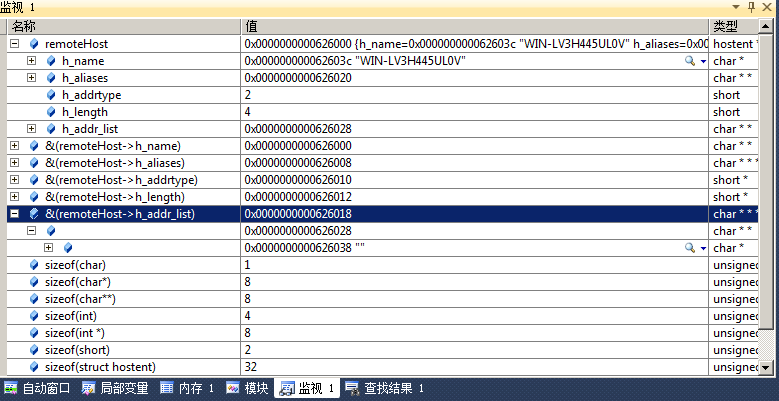Open visualizer dropdown arrow on 0x0000000000626038 row
The width and height of the screenshot is (779, 401).
pos(703,248)
